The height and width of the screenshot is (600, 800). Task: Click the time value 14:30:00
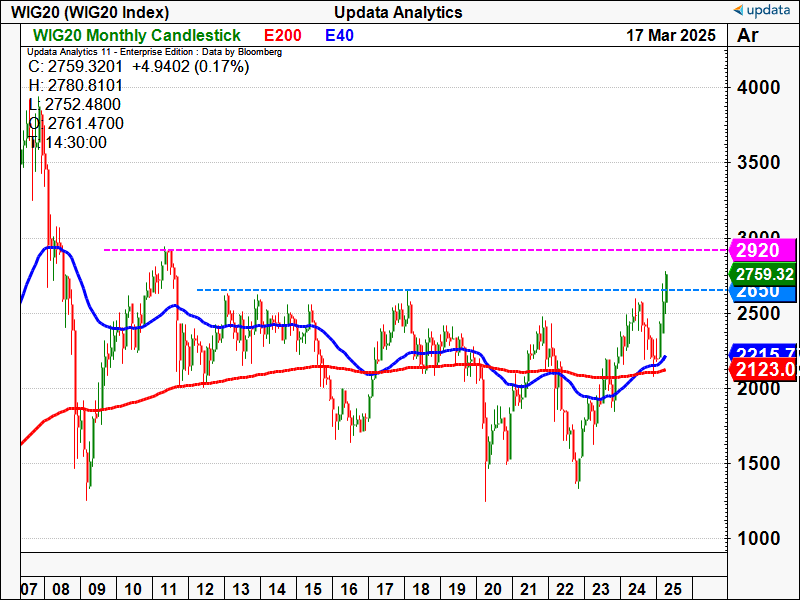(x=76, y=142)
